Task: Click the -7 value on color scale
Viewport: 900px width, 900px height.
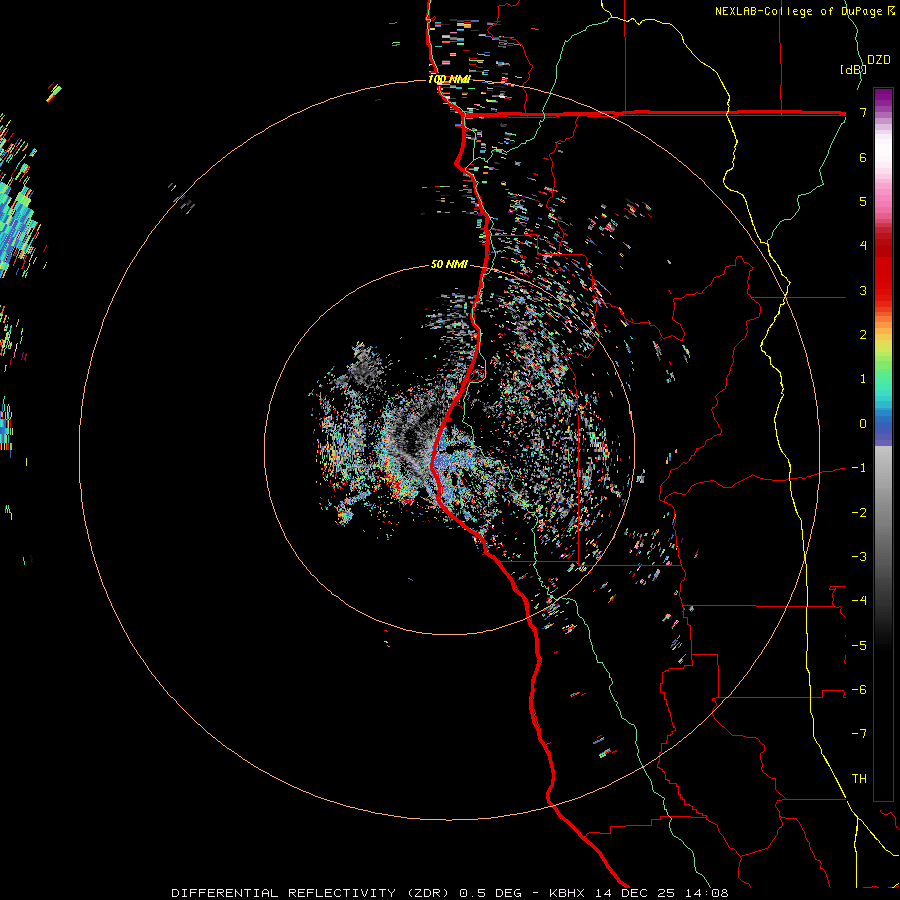Action: 859,734
